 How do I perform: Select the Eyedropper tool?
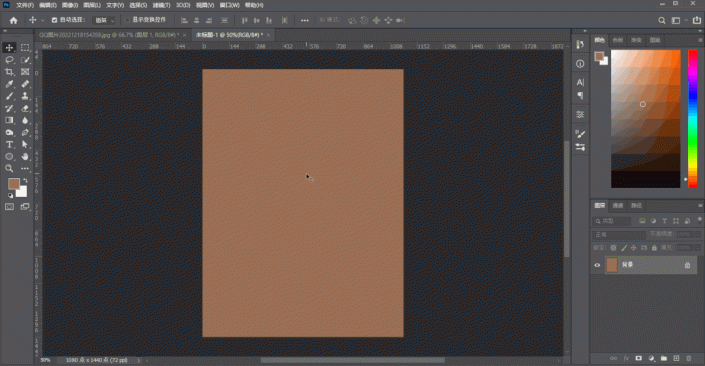tap(9, 84)
